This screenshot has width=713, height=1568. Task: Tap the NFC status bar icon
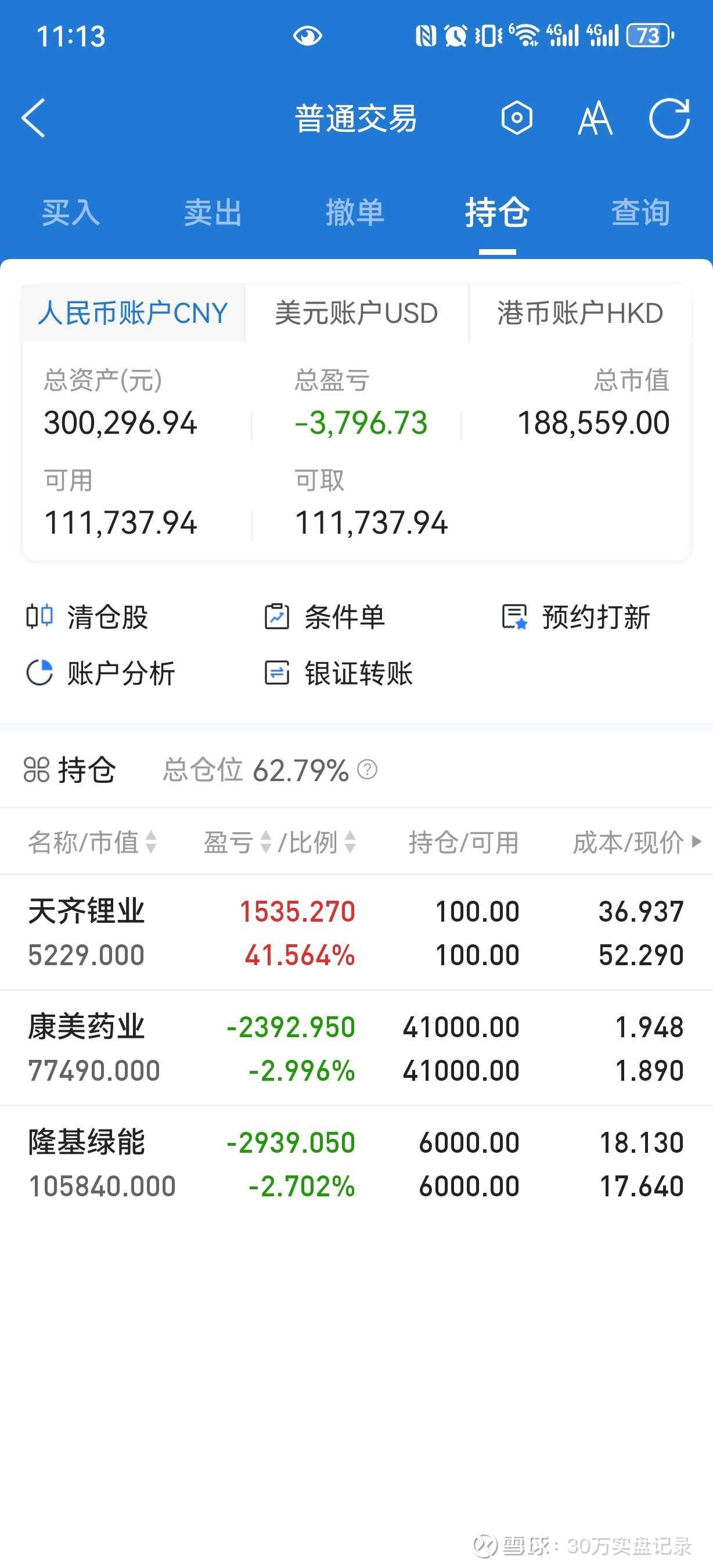[x=425, y=36]
